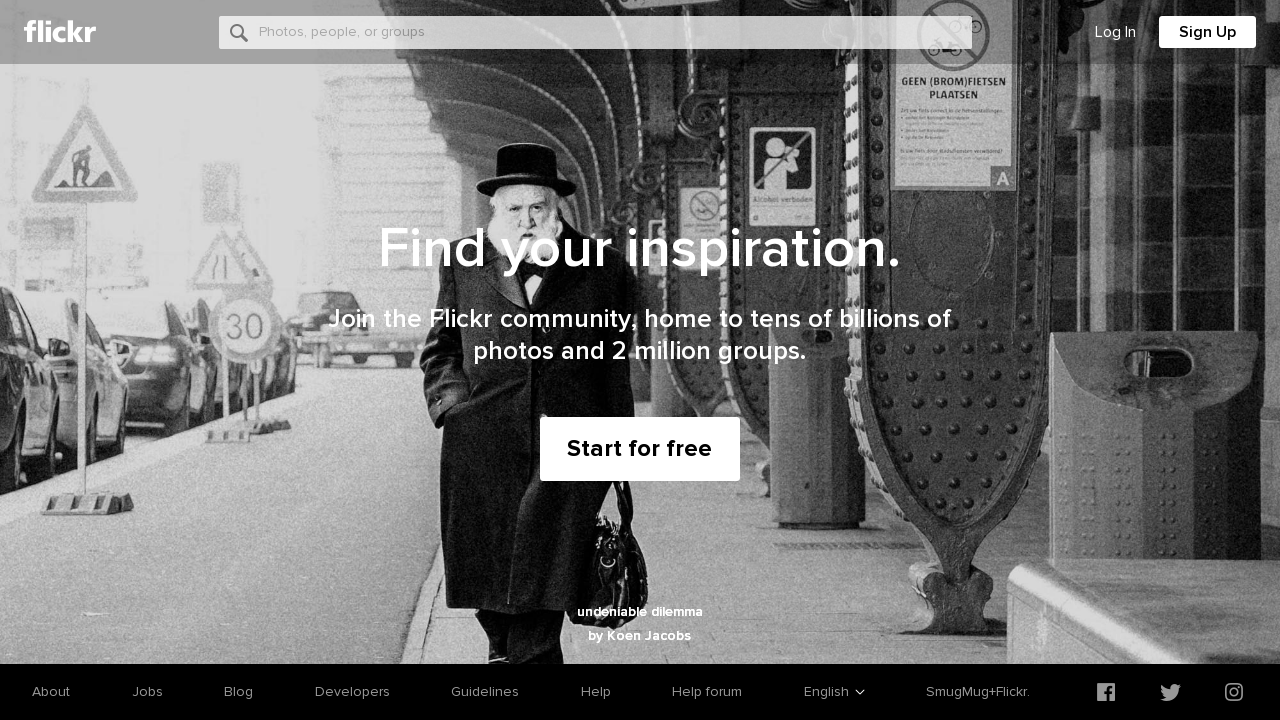Go to the Help forum link
Image resolution: width=1280 pixels, height=720 pixels.
[x=707, y=692]
